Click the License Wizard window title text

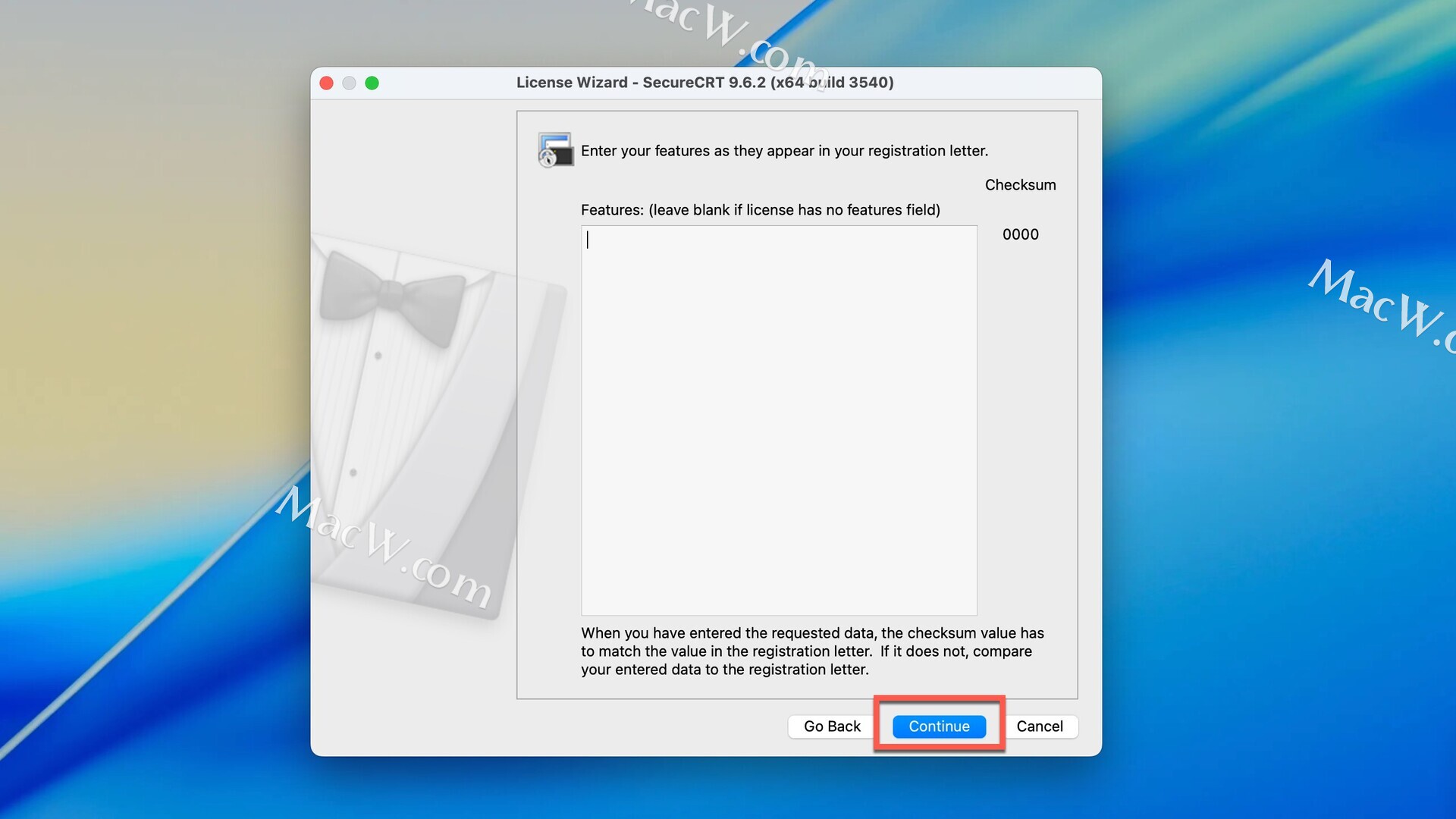[704, 83]
